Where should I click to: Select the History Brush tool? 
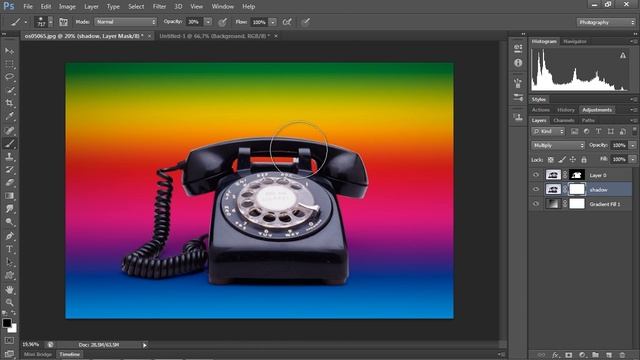9,170
